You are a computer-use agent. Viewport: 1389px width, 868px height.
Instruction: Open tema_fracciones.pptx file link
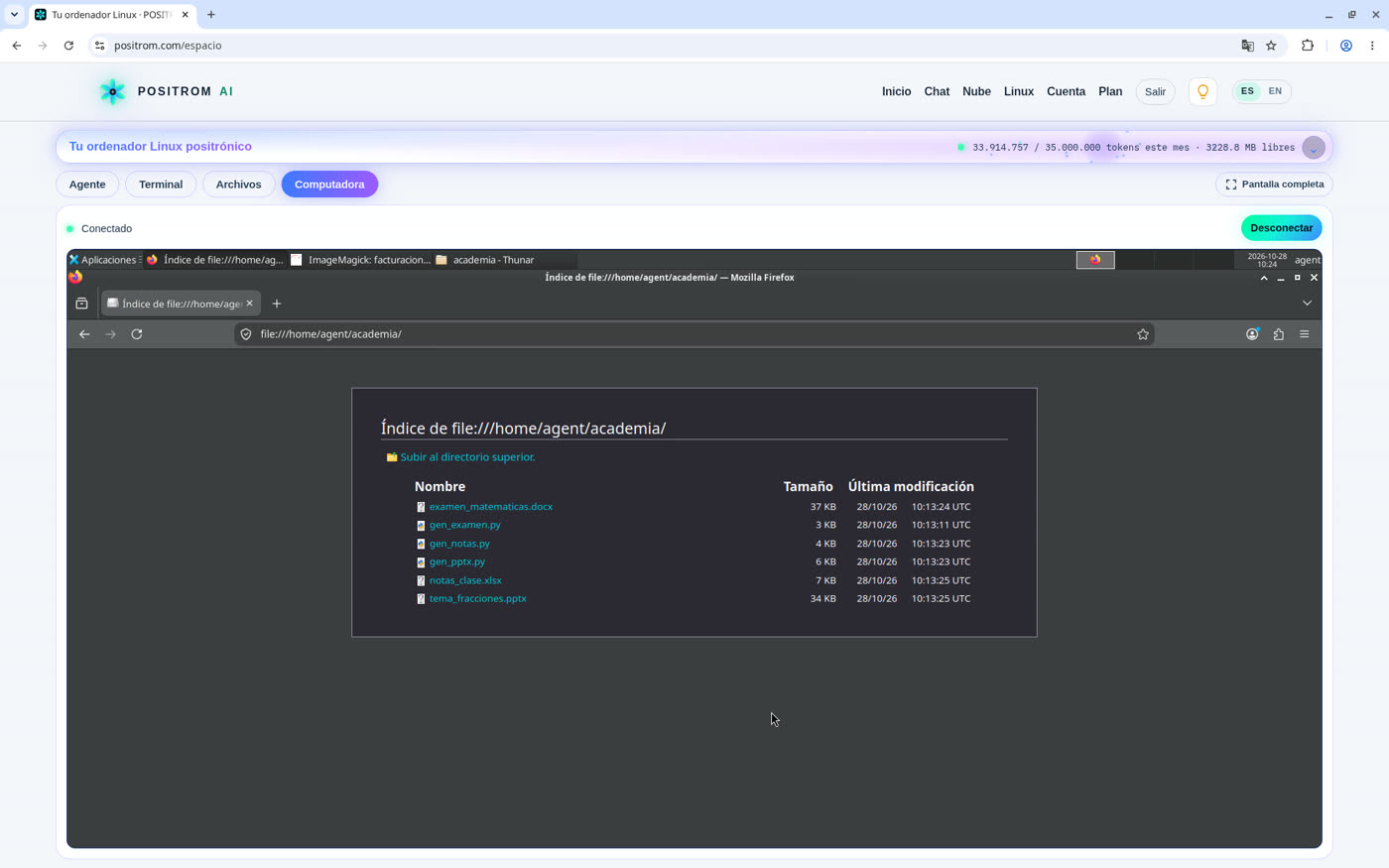click(477, 599)
